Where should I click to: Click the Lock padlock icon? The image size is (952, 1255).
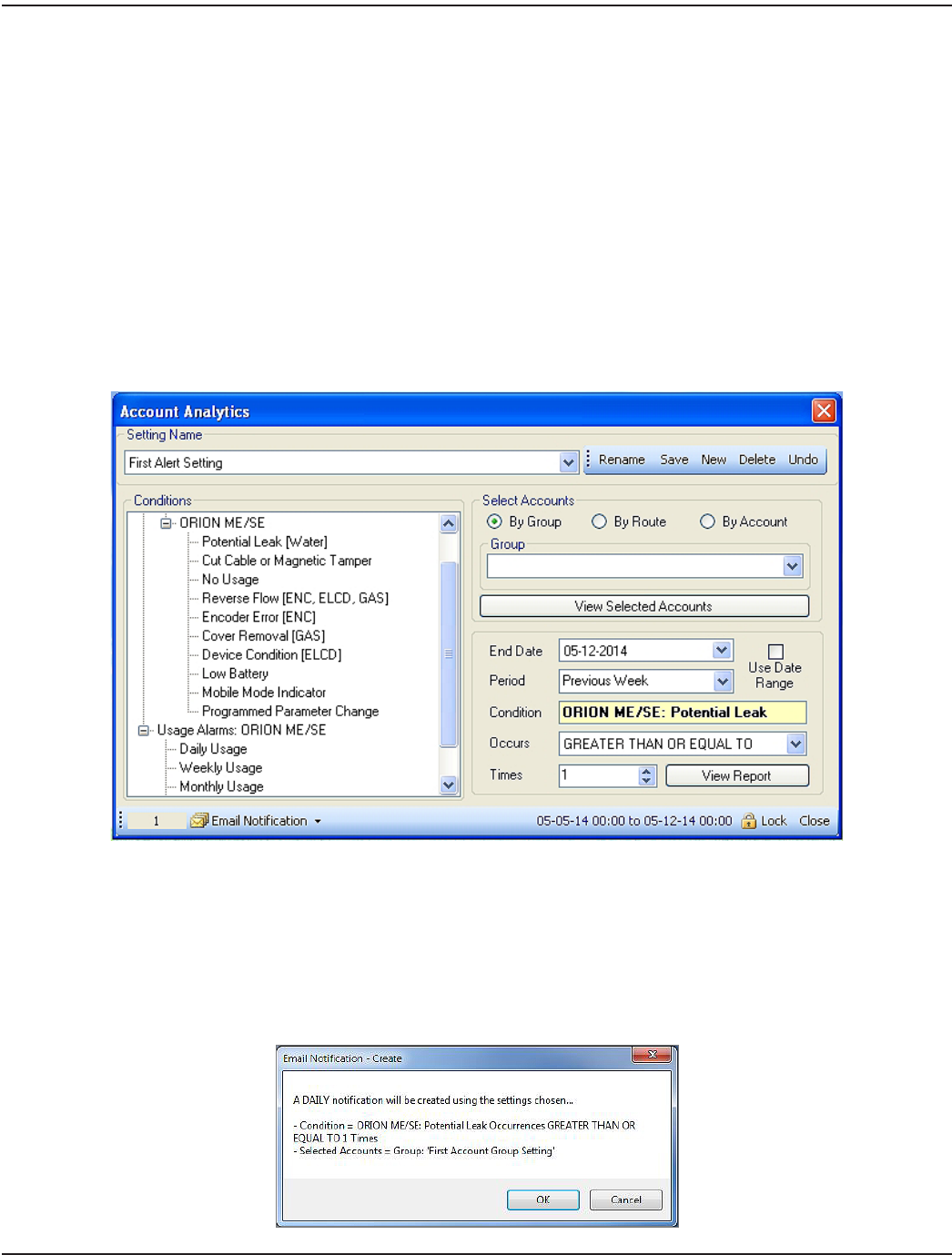pyautogui.click(x=749, y=821)
